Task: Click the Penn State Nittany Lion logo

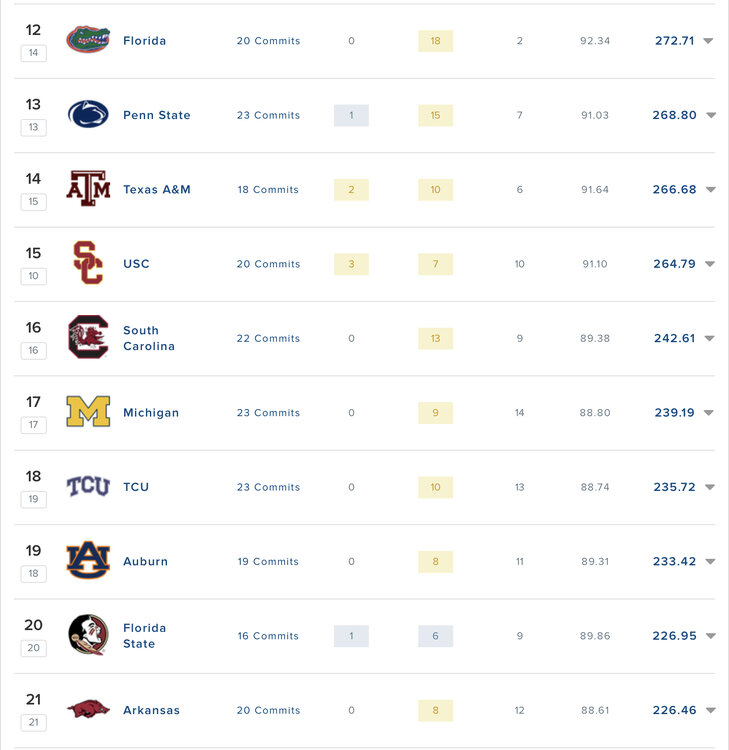Action: pyautogui.click(x=88, y=115)
